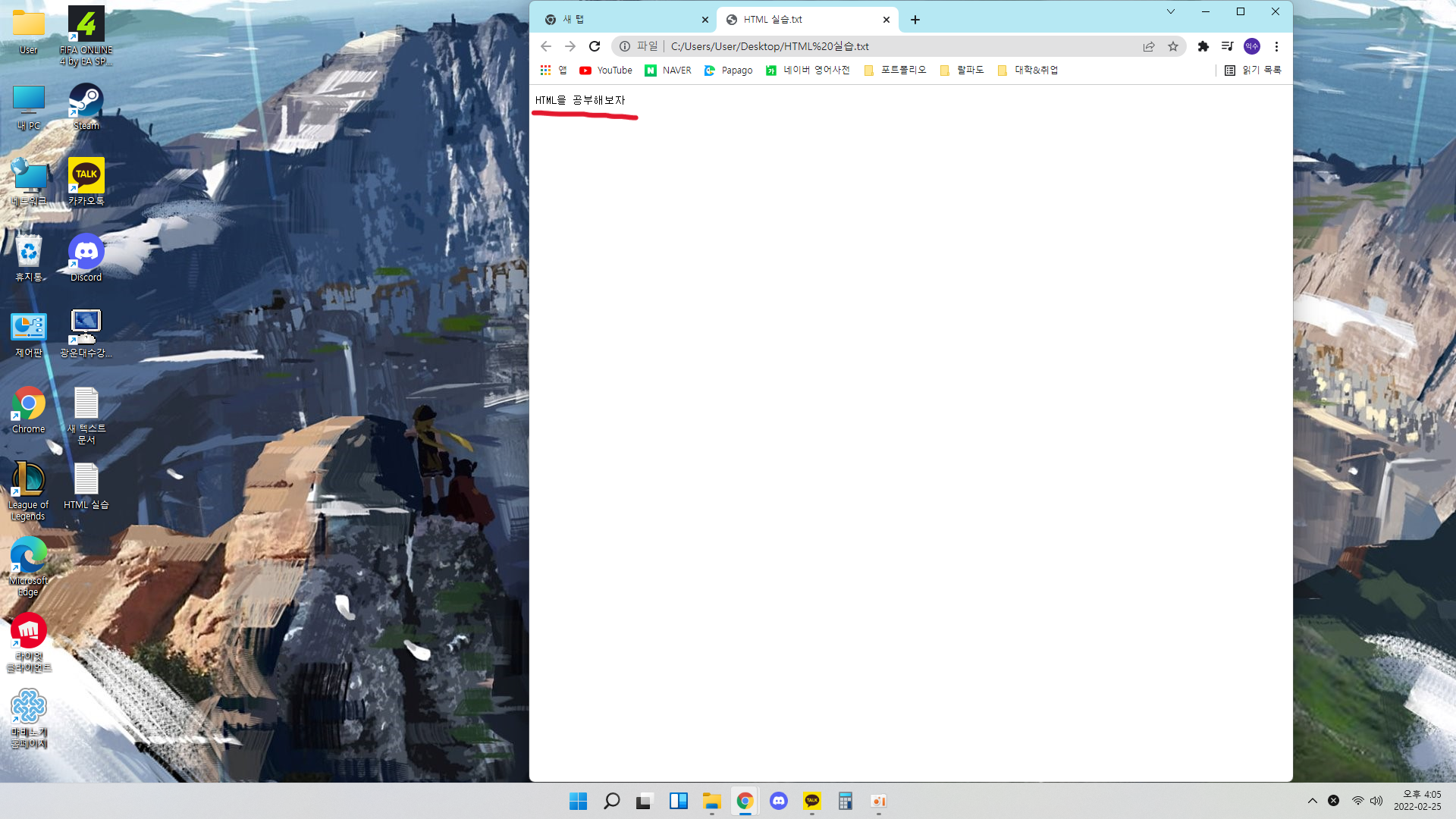Screen dimensions: 1456x819
Task: Open File Explorer from the taskbar
Action: [x=711, y=801]
